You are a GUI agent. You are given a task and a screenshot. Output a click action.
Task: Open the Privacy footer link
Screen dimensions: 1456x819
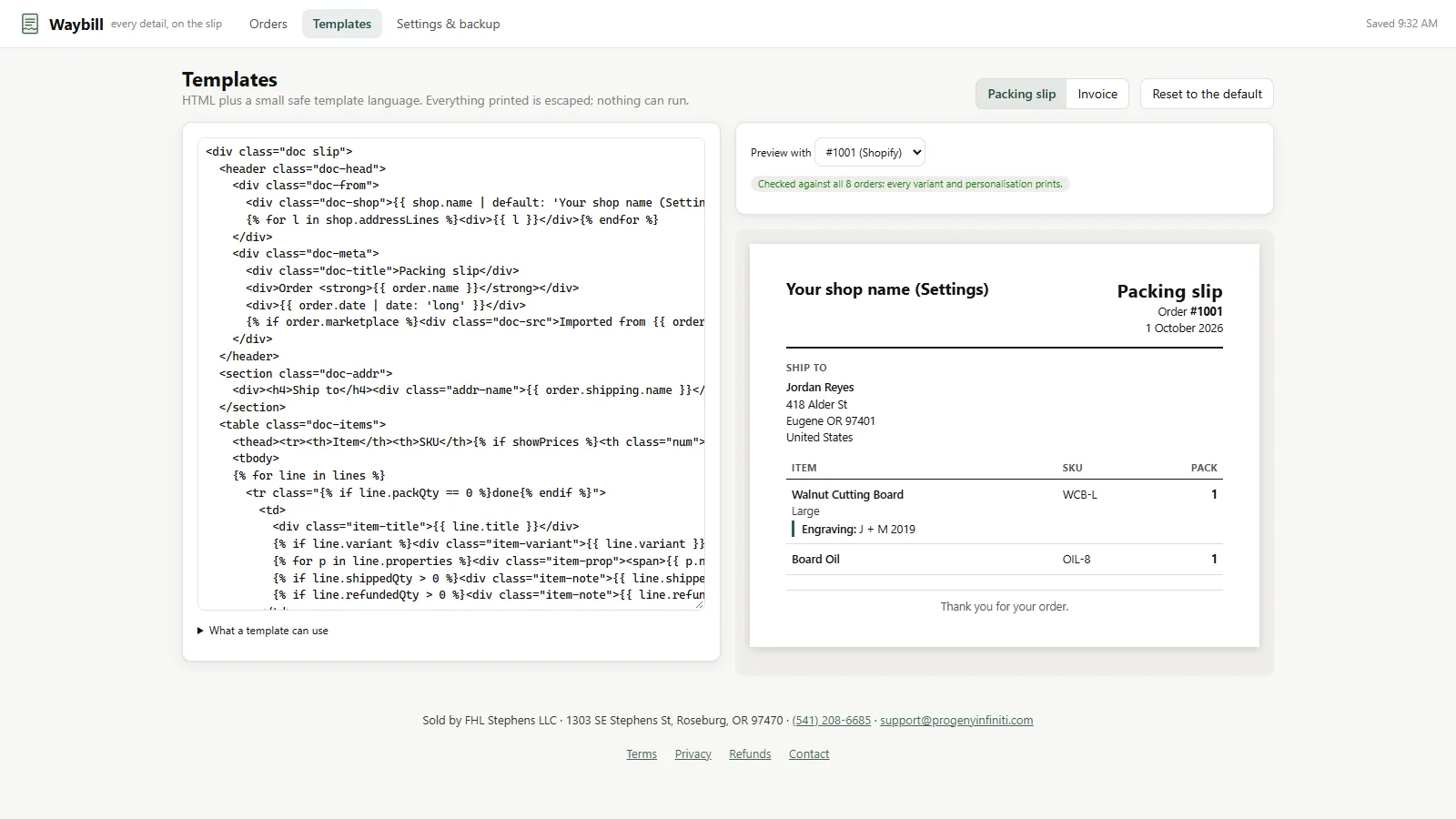tap(693, 753)
